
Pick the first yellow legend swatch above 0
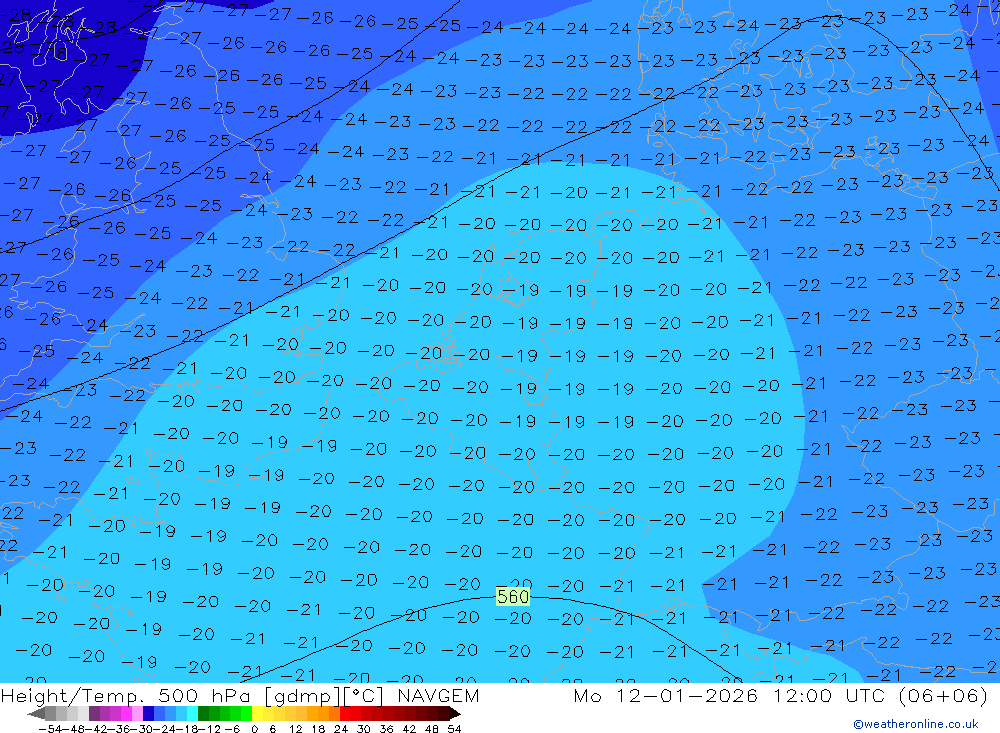pos(258,713)
